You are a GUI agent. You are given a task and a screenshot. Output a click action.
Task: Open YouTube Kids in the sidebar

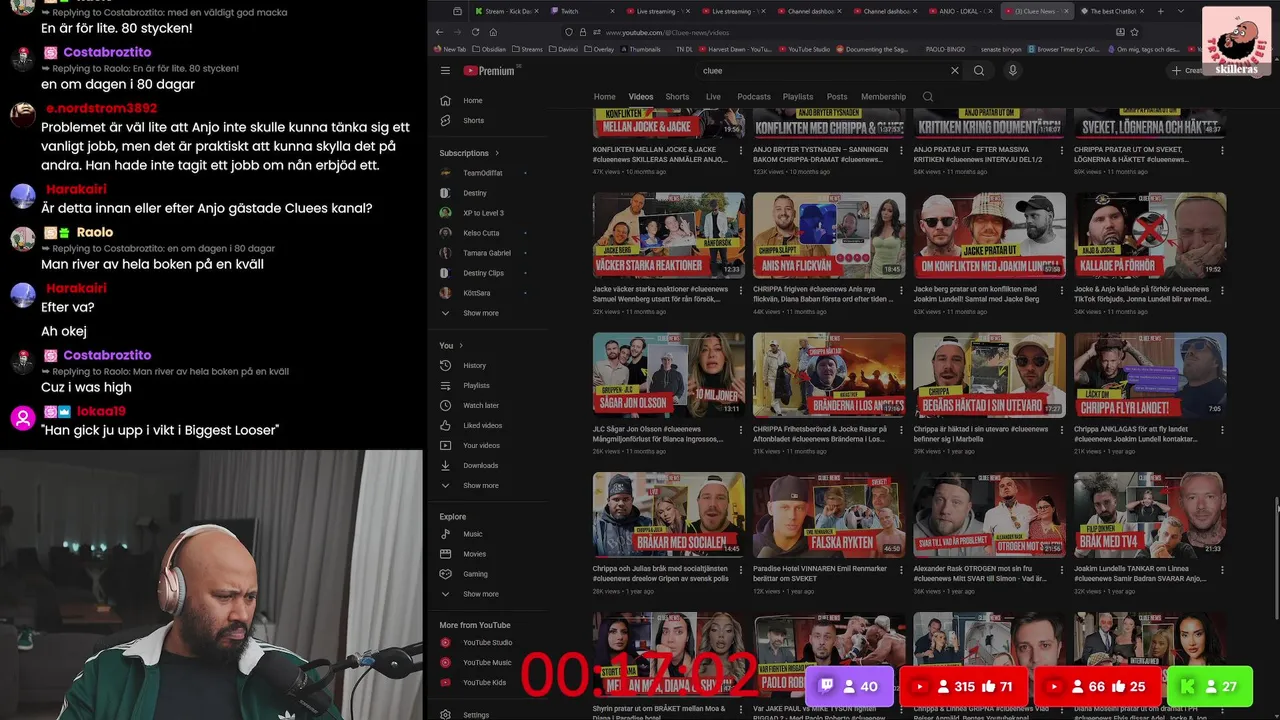[484, 682]
